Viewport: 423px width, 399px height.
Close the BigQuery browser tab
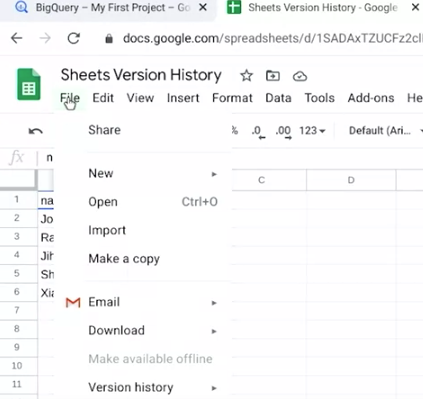203,7
